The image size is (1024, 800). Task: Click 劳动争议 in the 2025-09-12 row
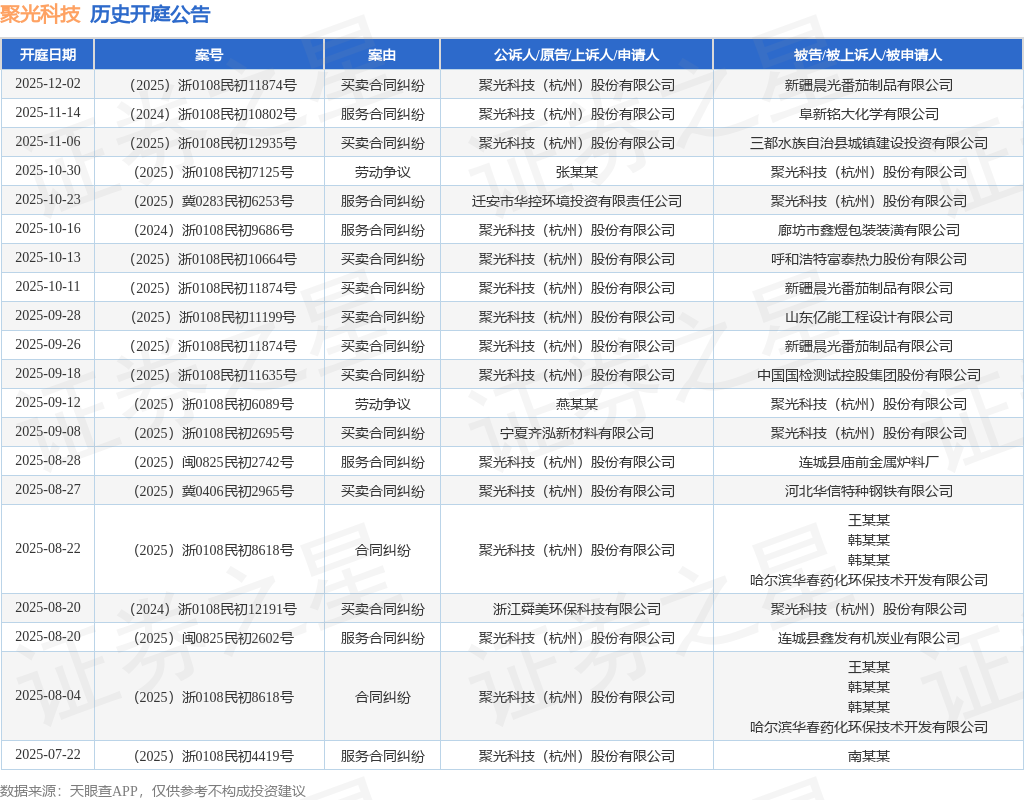coord(382,404)
